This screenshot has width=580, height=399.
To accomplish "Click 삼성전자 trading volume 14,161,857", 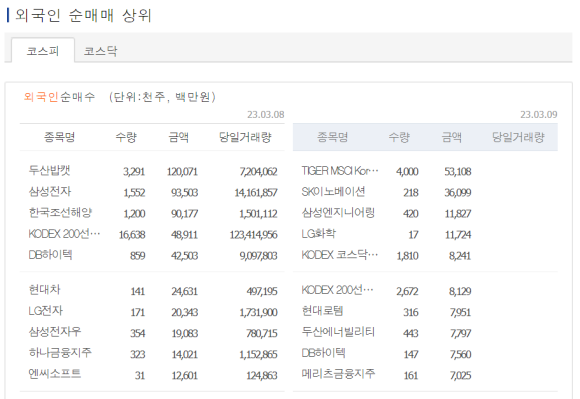I will [256, 193].
